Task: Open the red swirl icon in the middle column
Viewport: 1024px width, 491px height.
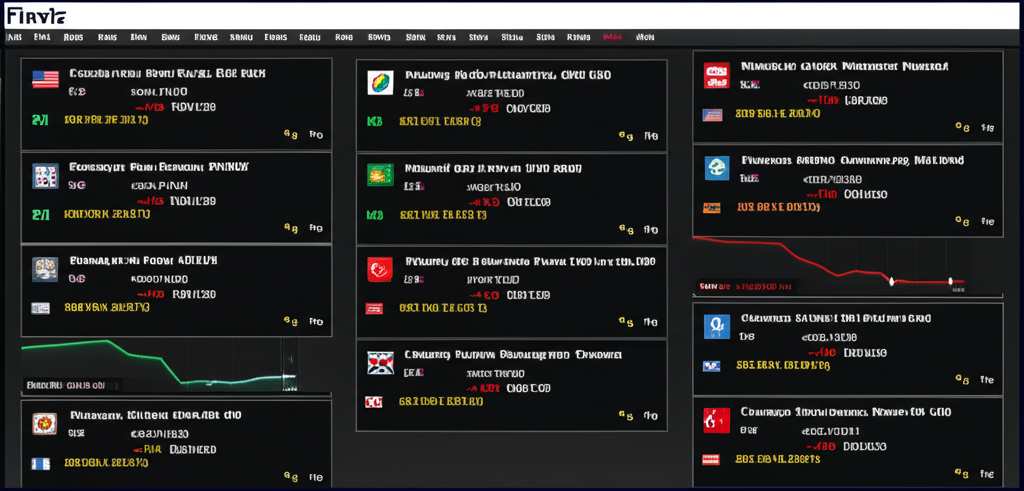Action: 380,268
